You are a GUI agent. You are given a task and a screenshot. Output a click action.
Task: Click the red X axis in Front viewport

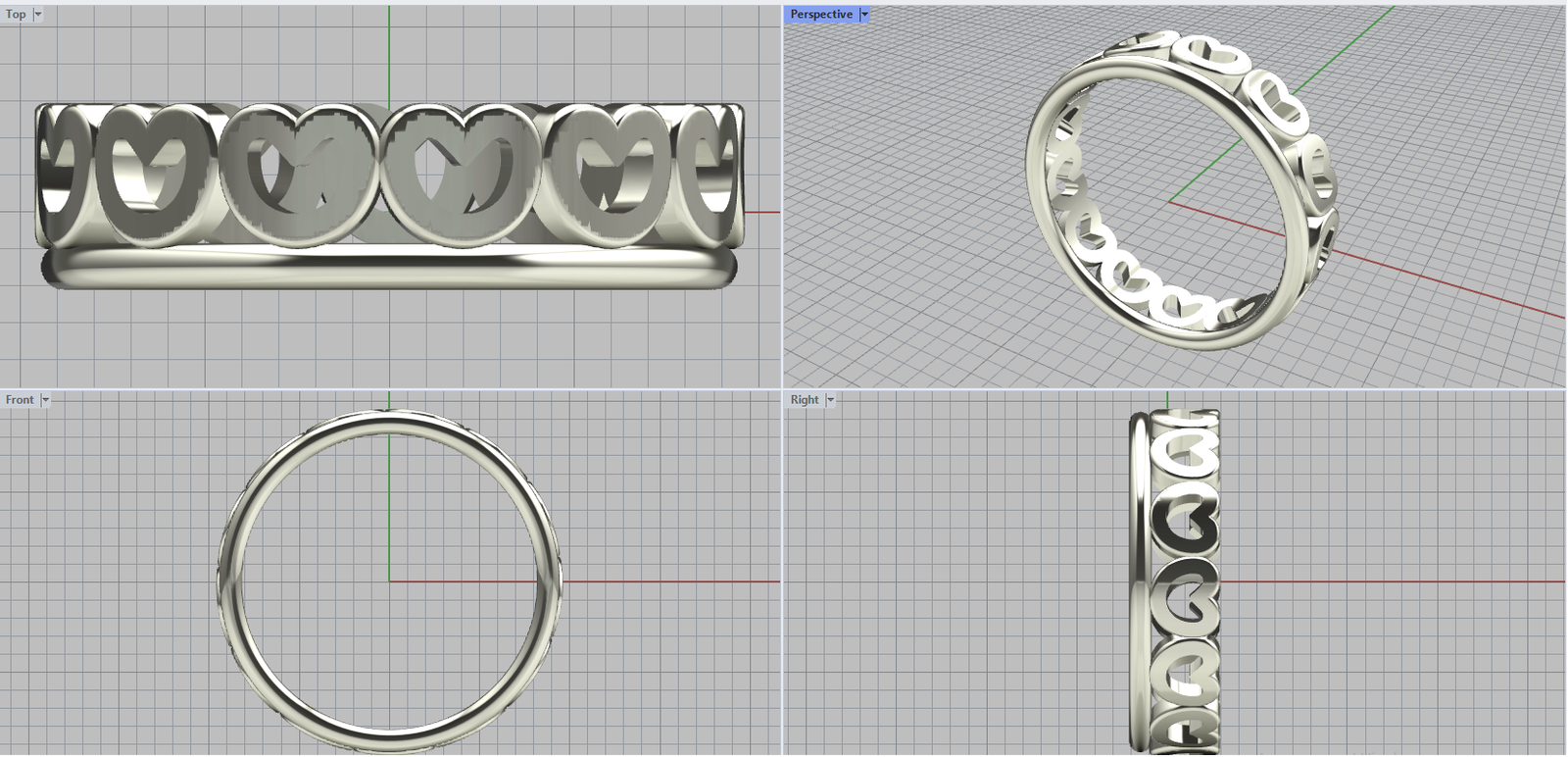coord(666,581)
